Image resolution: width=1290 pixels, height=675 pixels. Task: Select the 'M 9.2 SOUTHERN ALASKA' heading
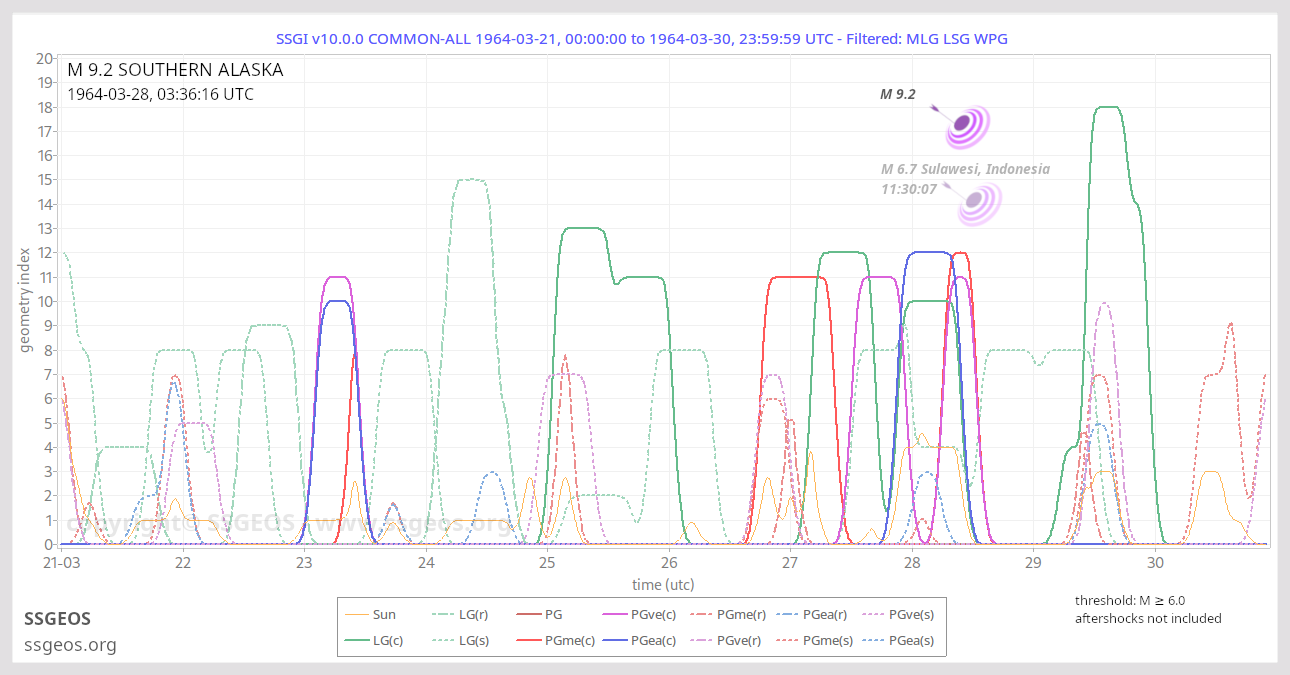(175, 70)
